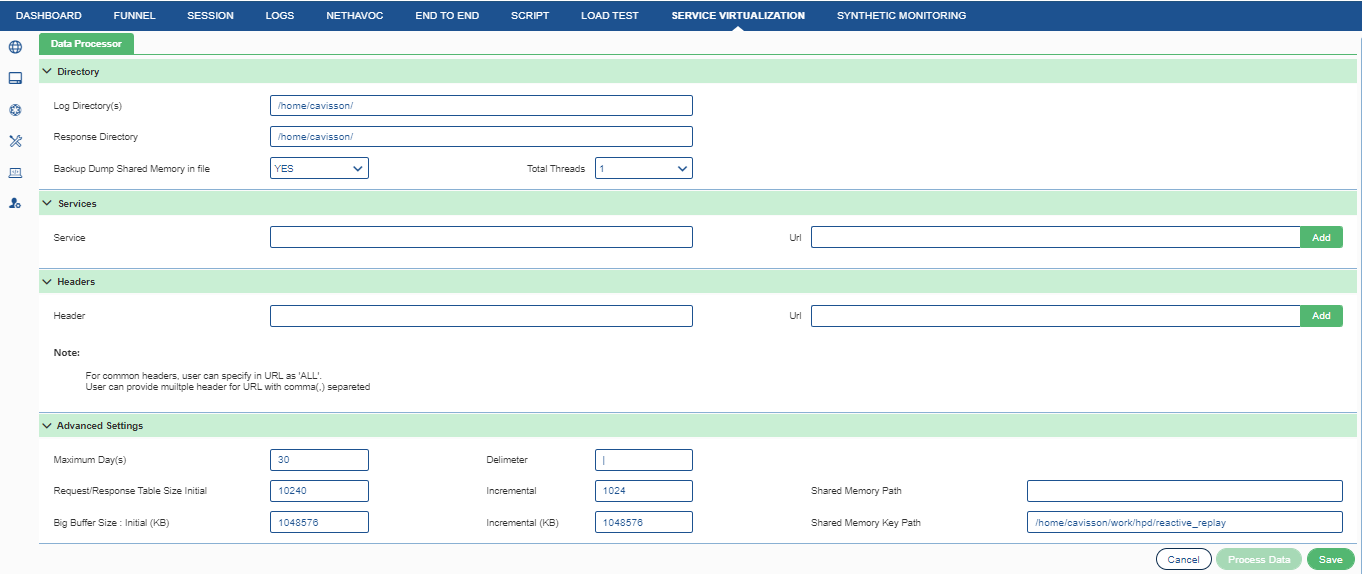Open the Load Test menu
The width and height of the screenshot is (1362, 574).
[x=610, y=16]
